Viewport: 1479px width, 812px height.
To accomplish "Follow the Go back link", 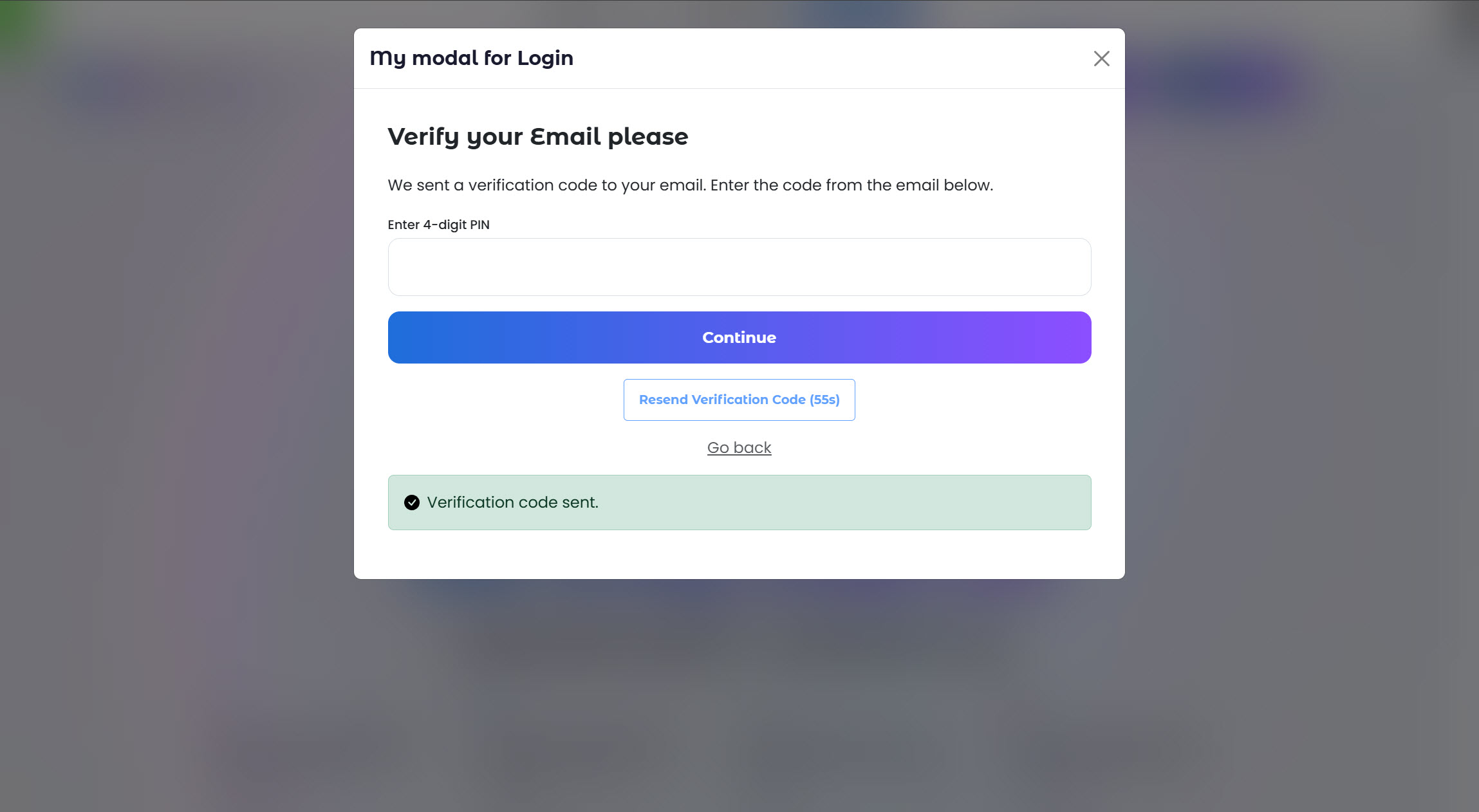I will coord(739,448).
